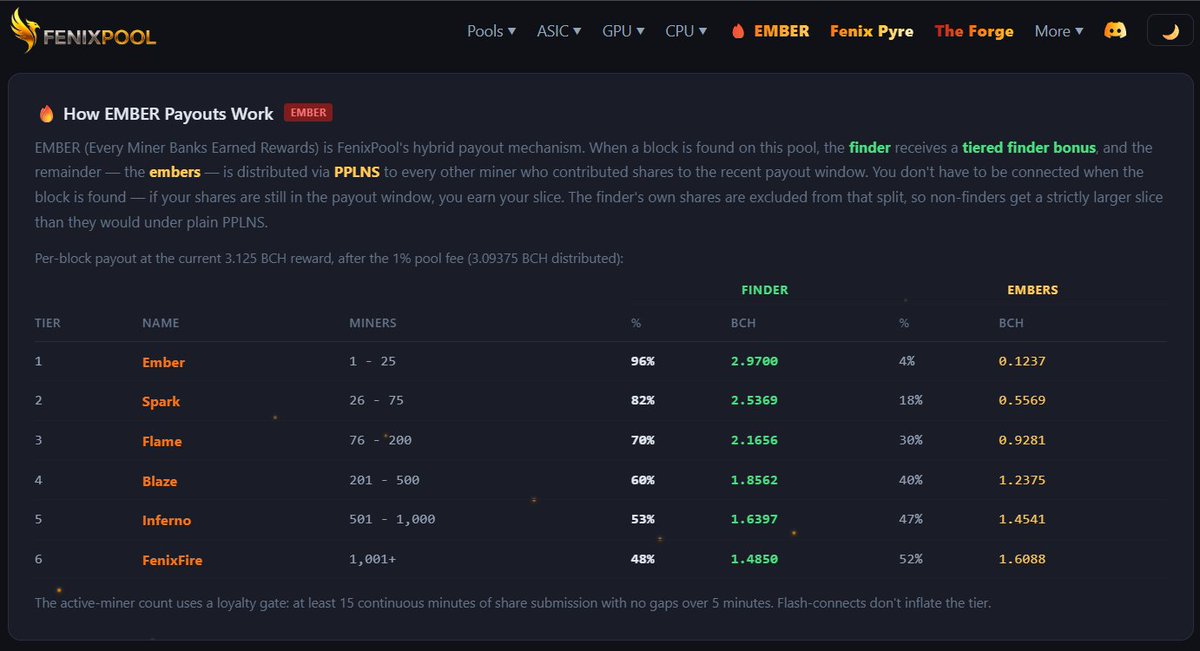
Task: Click the TIER column header
Action: (x=47, y=323)
